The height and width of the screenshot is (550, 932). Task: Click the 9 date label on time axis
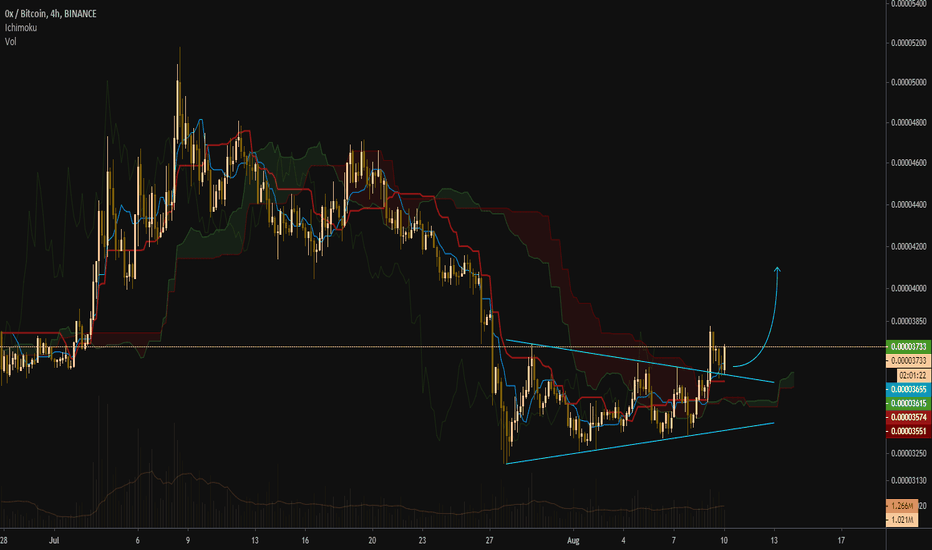[x=188, y=540]
